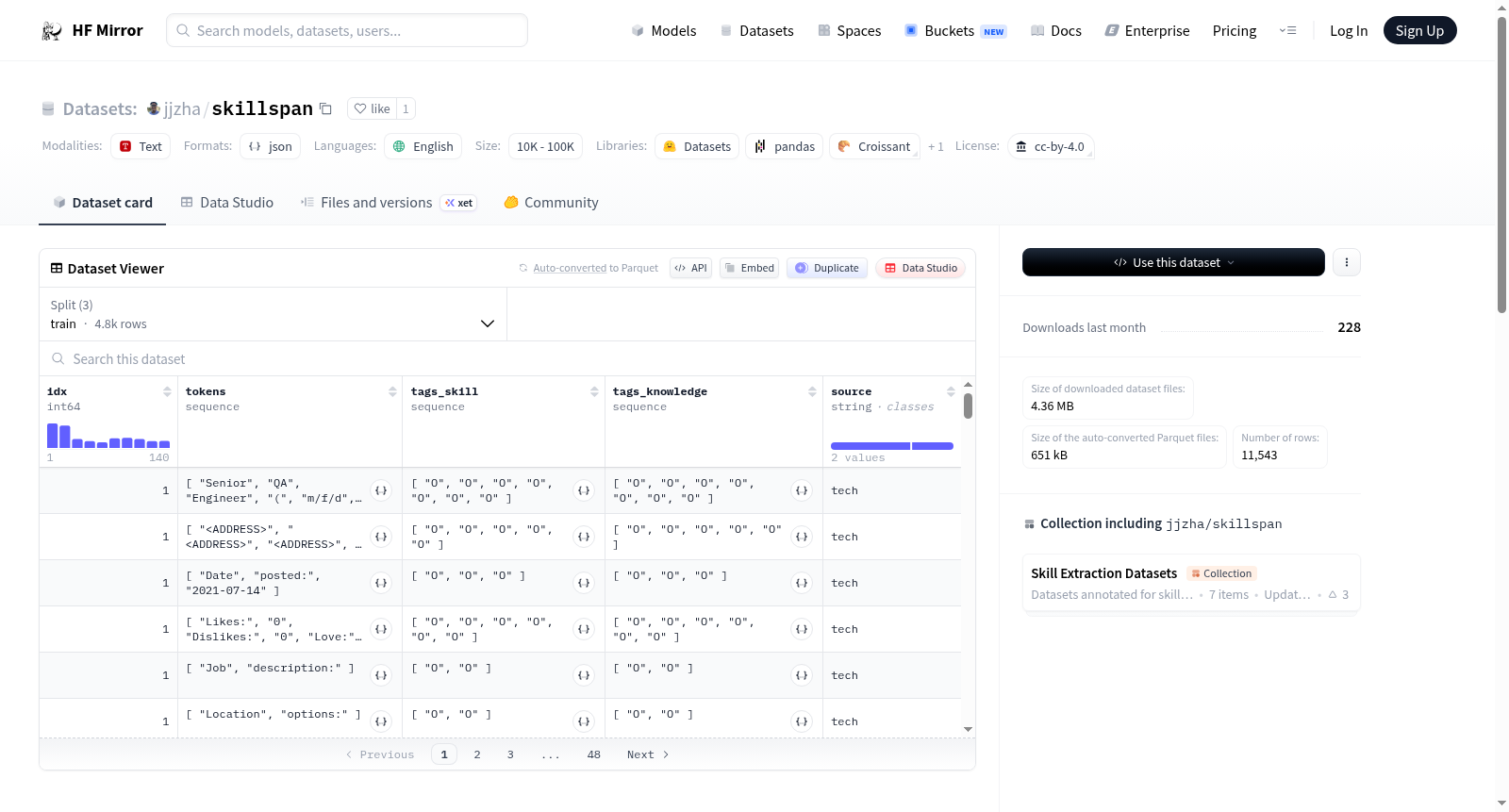Filter by English language tag
The height and width of the screenshot is (812, 1509).
click(x=423, y=146)
